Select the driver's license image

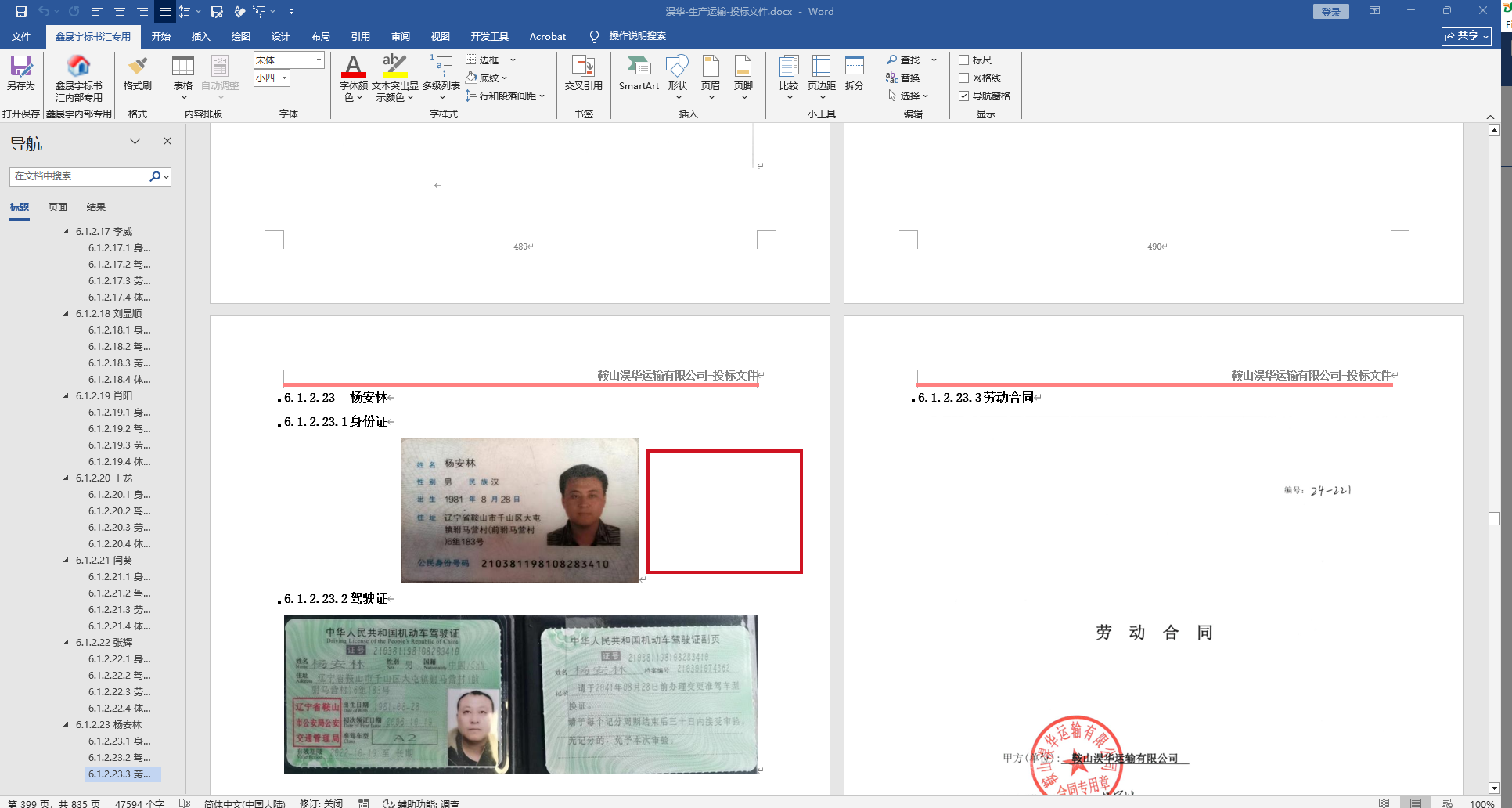(x=520, y=694)
